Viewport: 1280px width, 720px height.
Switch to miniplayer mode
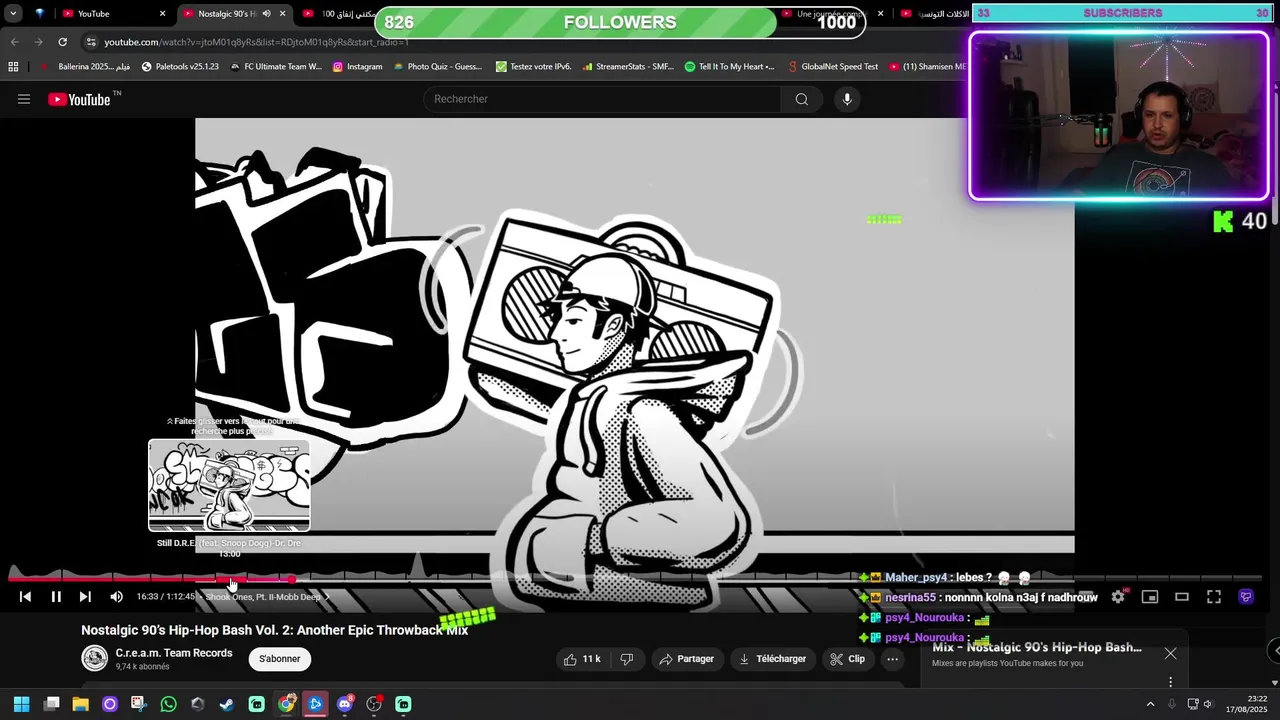1150,597
